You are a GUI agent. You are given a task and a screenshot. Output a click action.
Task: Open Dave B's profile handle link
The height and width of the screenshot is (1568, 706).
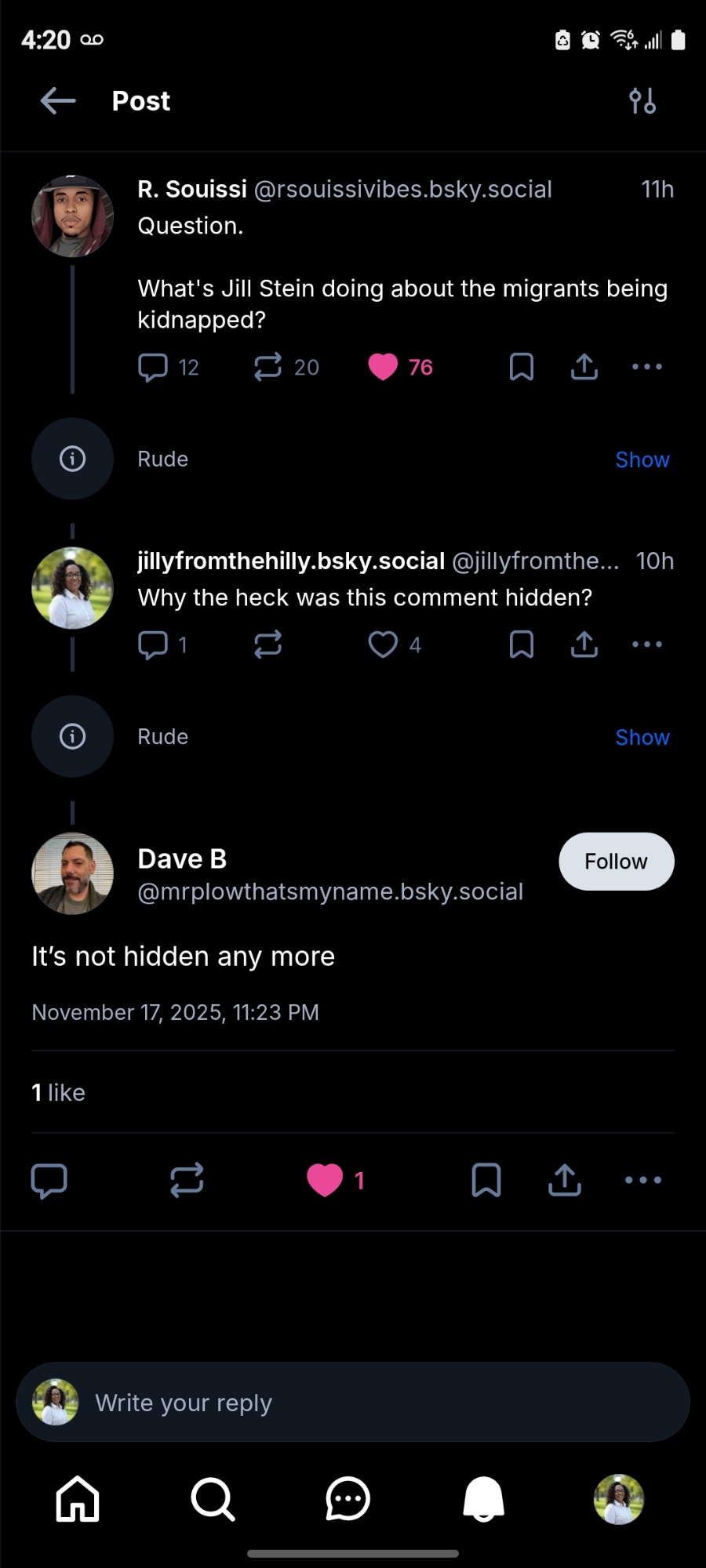pyautogui.click(x=330, y=892)
